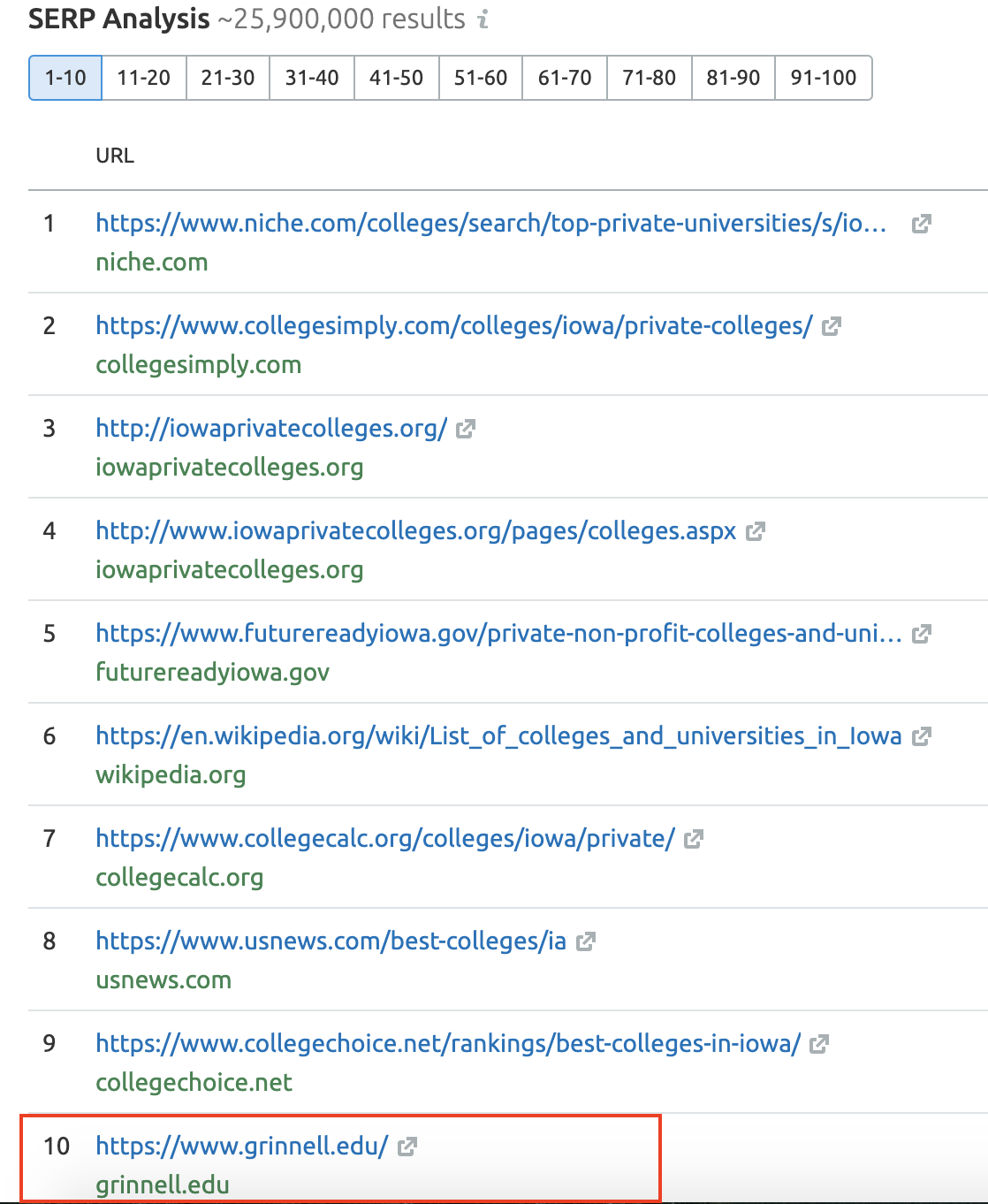Click the ~25,900,000 results count text
988x1204 pixels.
pos(342,19)
